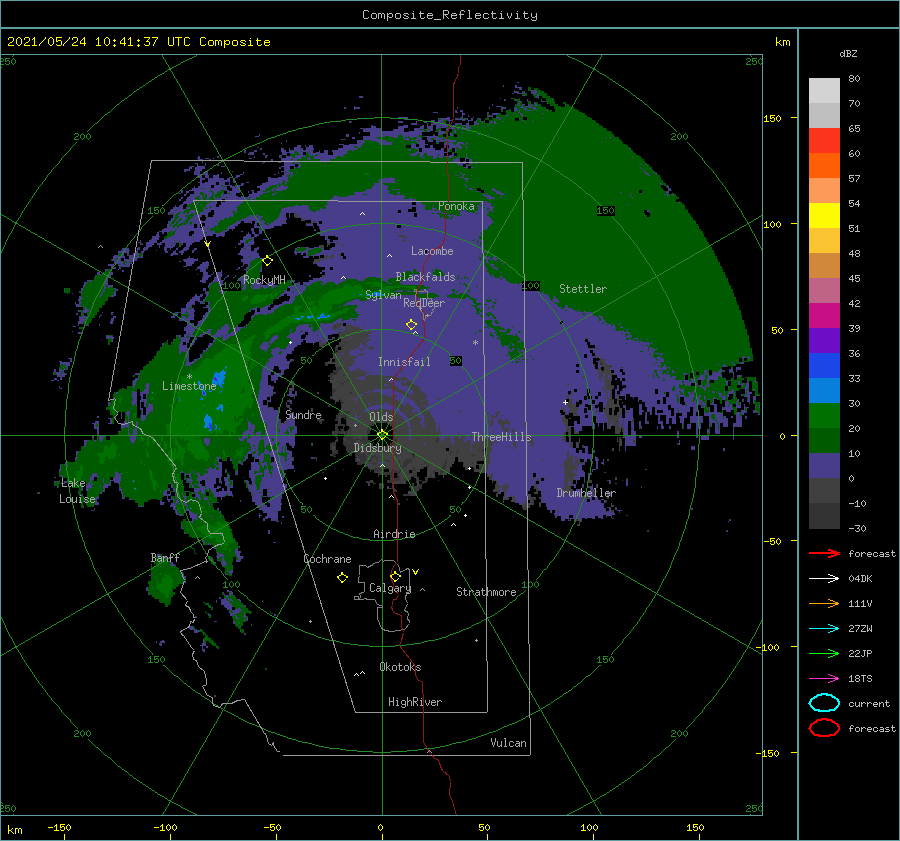Viewport: 900px width, 841px height.
Task: Pick the yellow 54 dBZ swatch
Action: click(824, 215)
